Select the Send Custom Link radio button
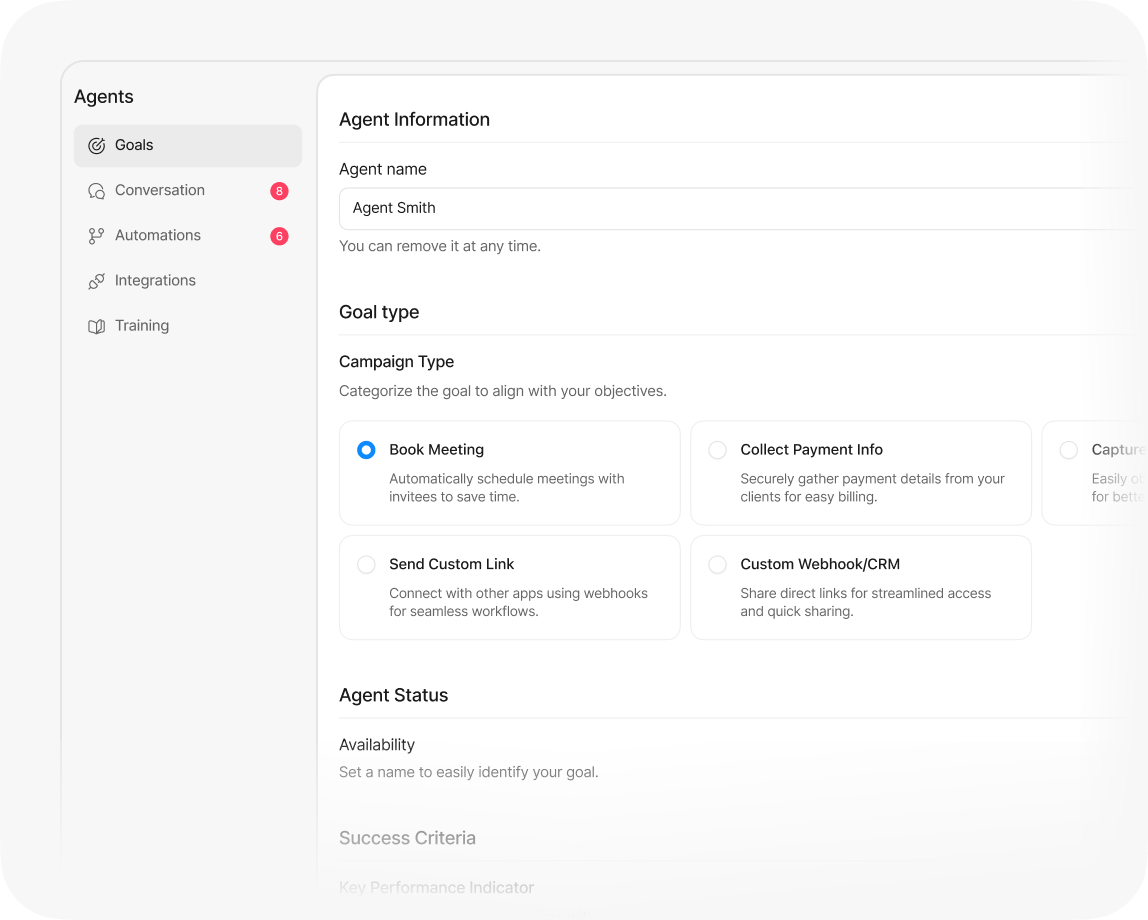 [366, 564]
